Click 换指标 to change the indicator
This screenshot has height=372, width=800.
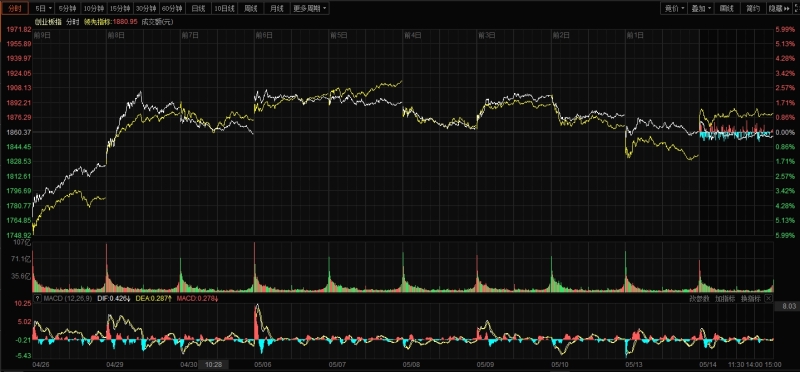751,299
